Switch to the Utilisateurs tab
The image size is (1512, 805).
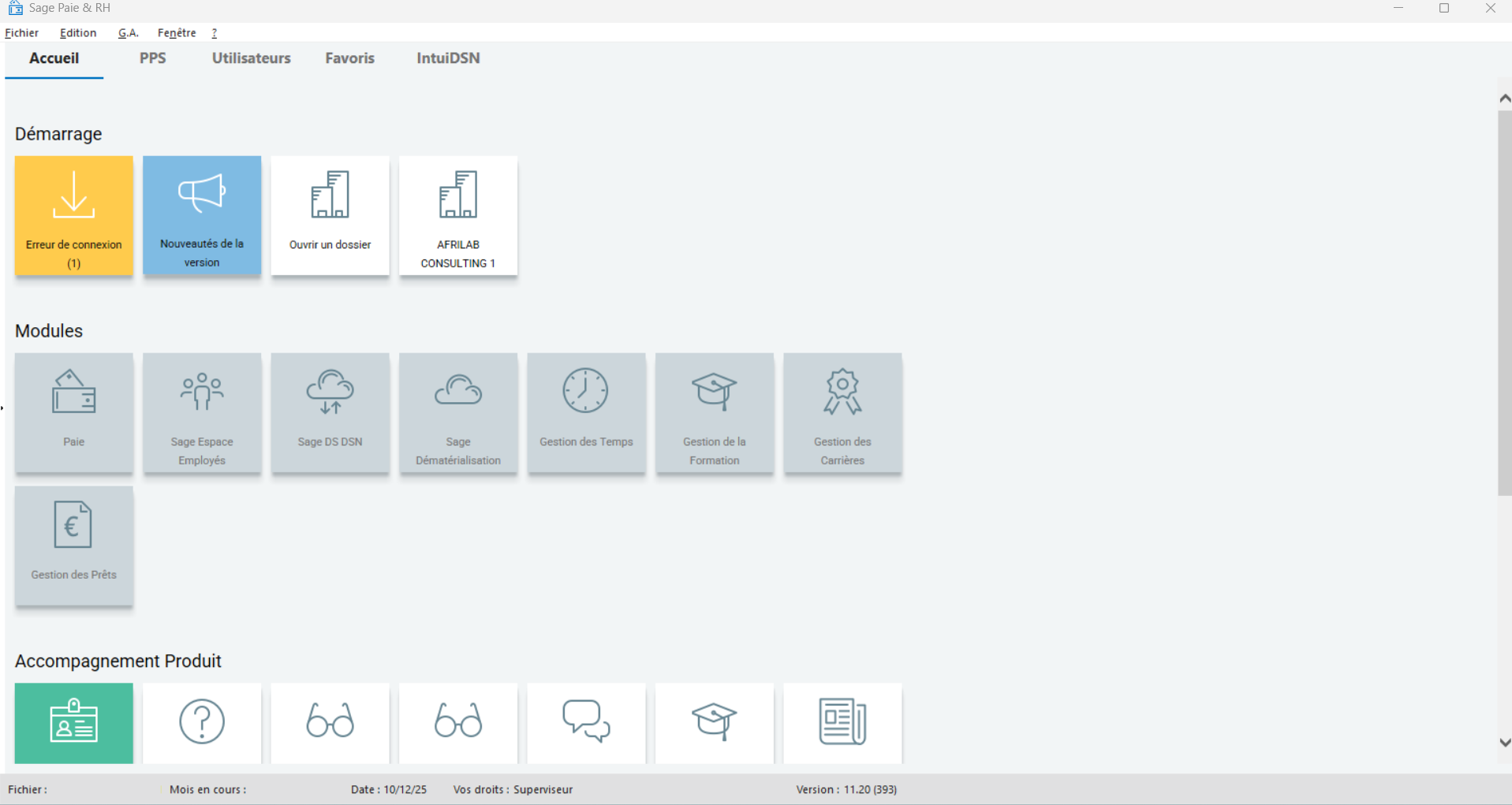251,58
